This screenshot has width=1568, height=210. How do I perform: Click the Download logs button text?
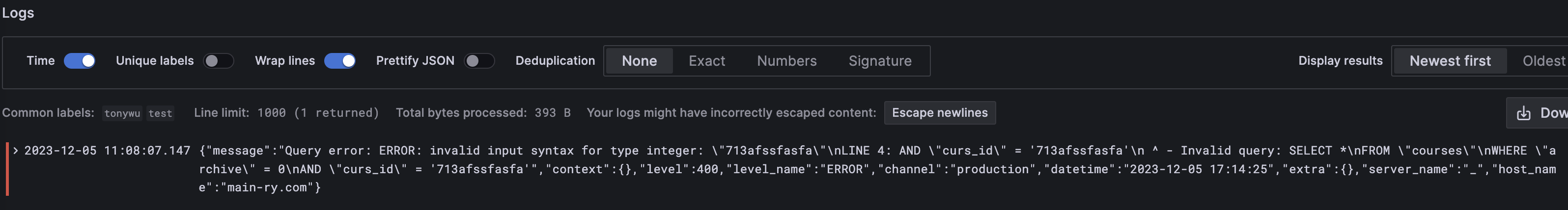[x=1553, y=113]
